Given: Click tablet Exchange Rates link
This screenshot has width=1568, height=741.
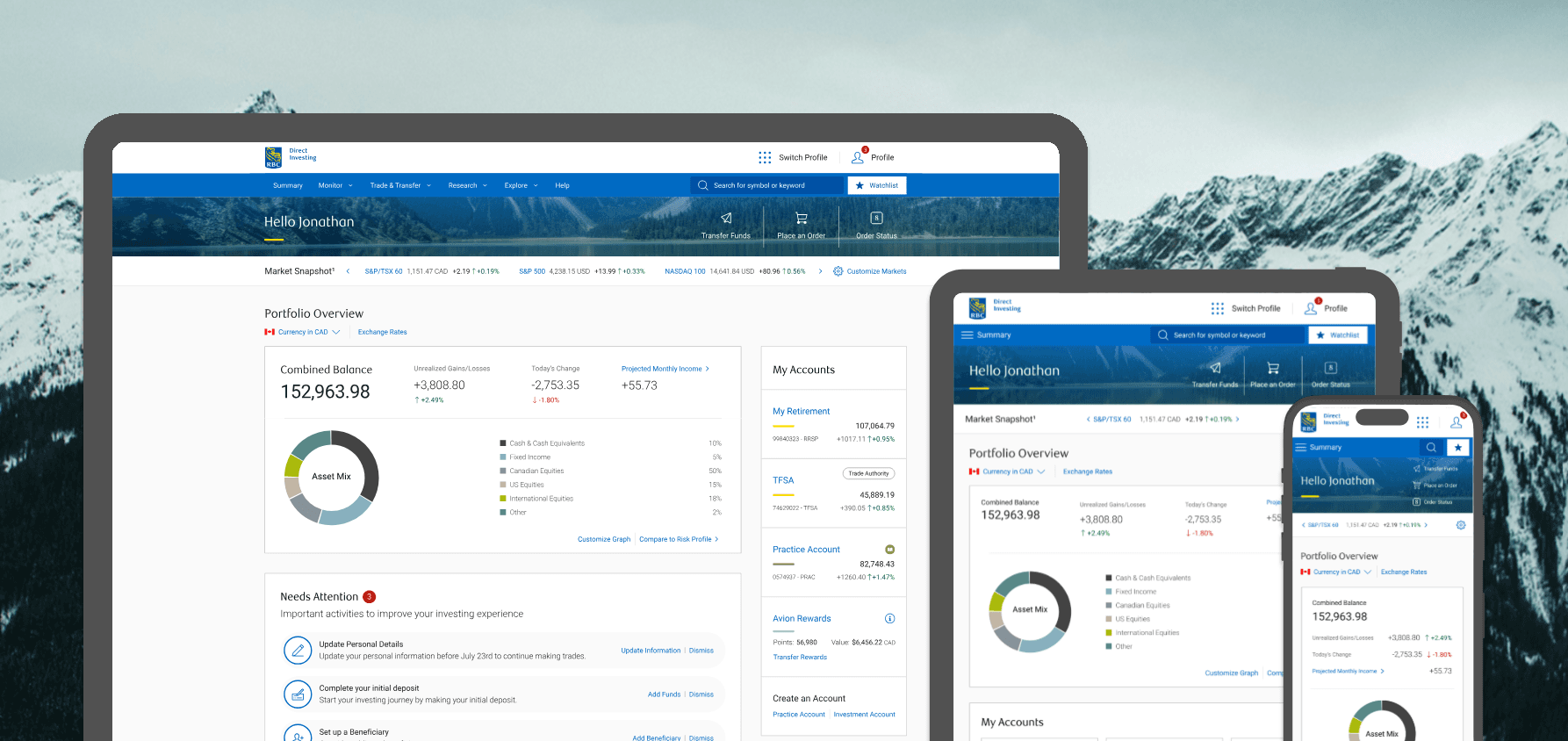Looking at the screenshot, I should pyautogui.click(x=1087, y=471).
